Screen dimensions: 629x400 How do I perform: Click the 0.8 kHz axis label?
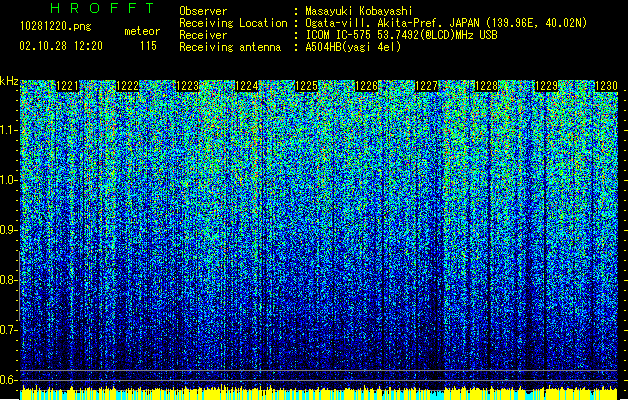(9, 280)
